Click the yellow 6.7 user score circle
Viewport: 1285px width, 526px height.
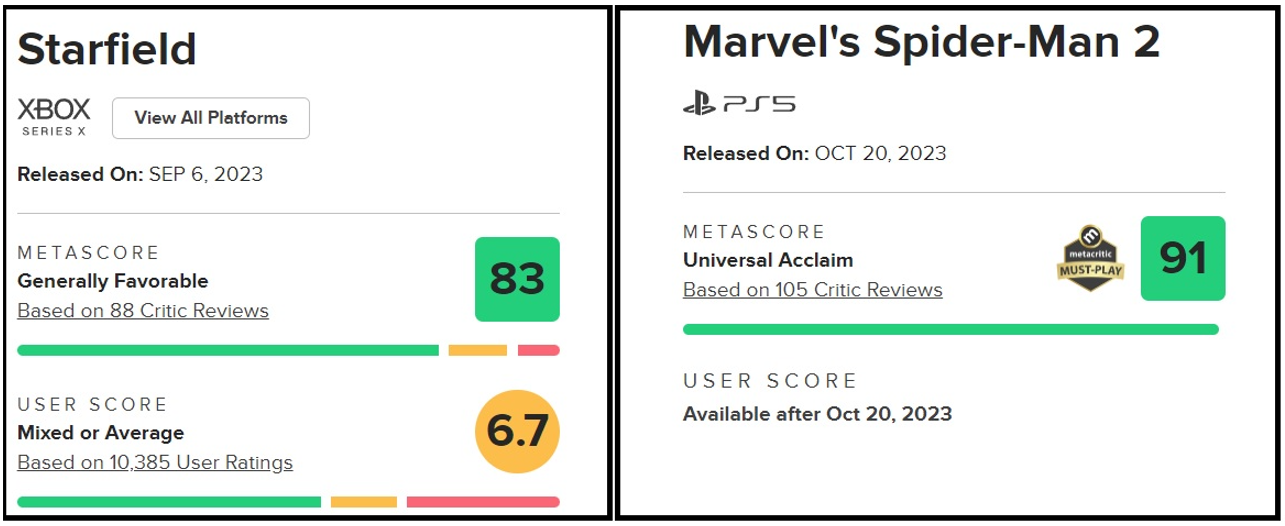[x=517, y=431]
